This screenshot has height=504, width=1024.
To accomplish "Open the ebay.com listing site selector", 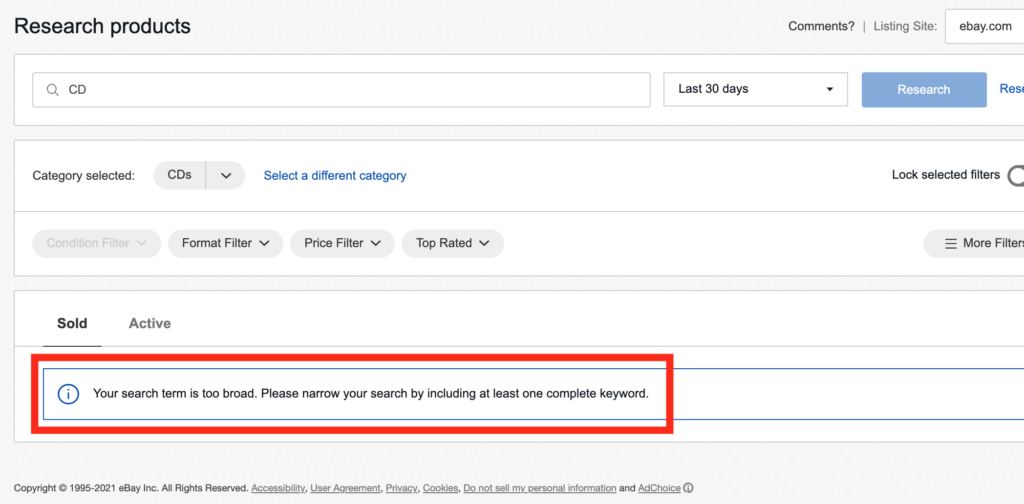I will tap(984, 27).
